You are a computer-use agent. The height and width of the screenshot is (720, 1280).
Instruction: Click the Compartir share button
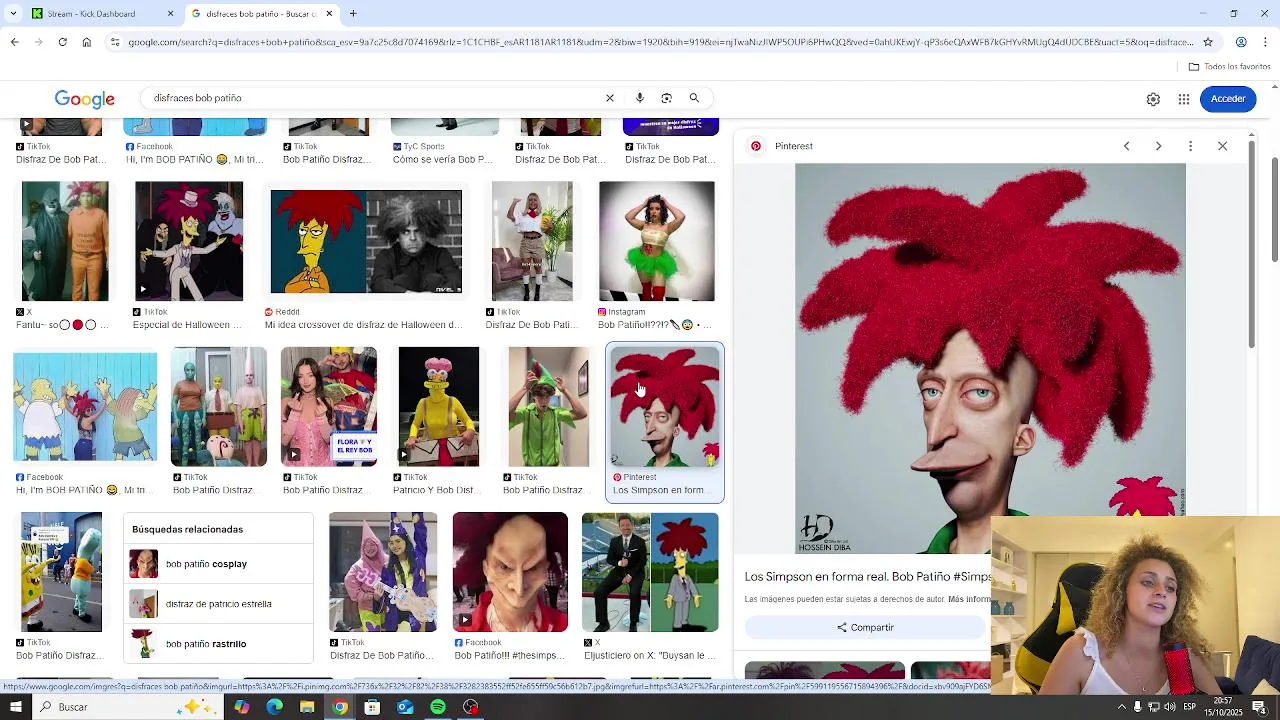pos(866,627)
